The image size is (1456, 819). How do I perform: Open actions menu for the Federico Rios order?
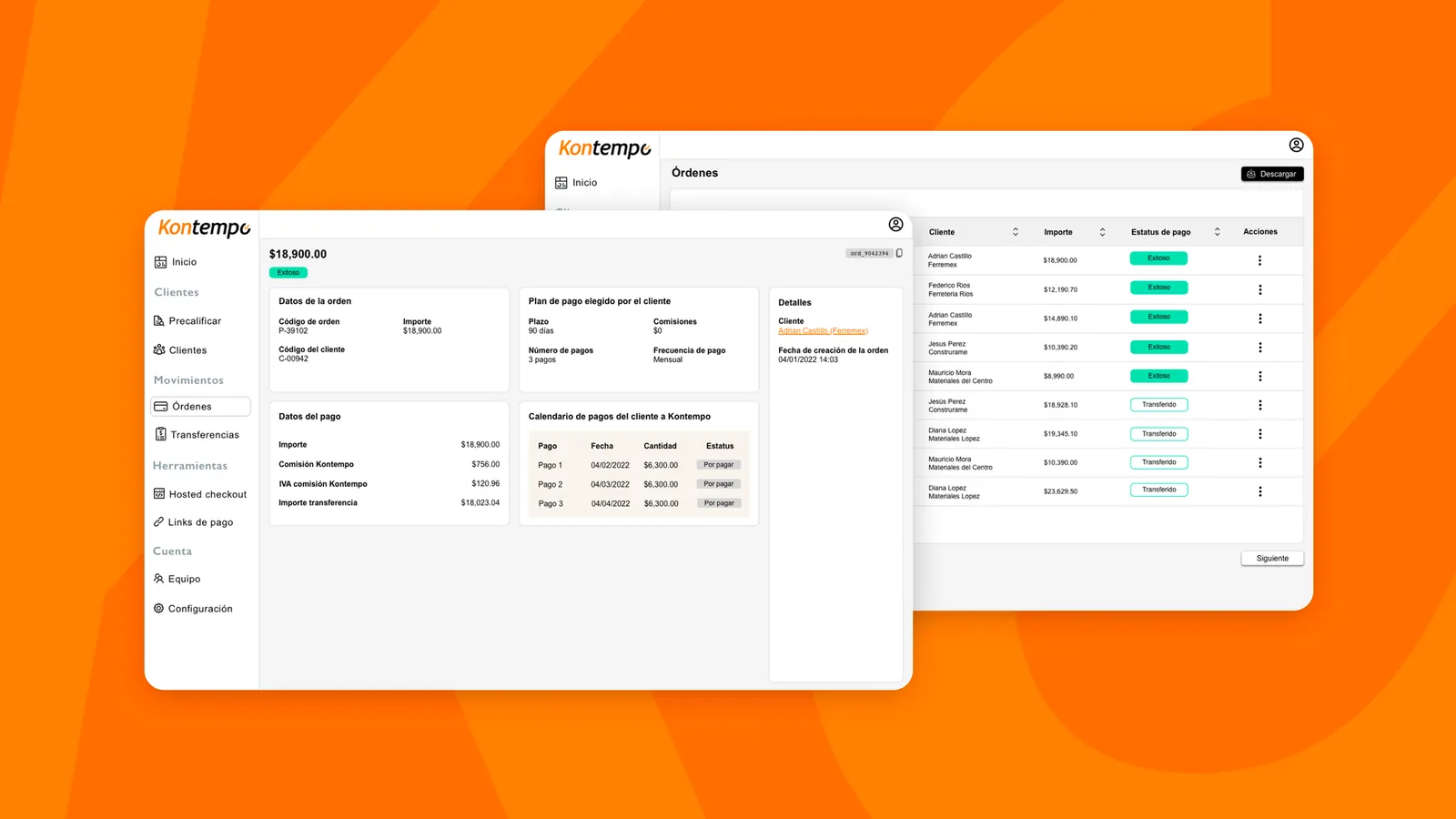(x=1259, y=289)
